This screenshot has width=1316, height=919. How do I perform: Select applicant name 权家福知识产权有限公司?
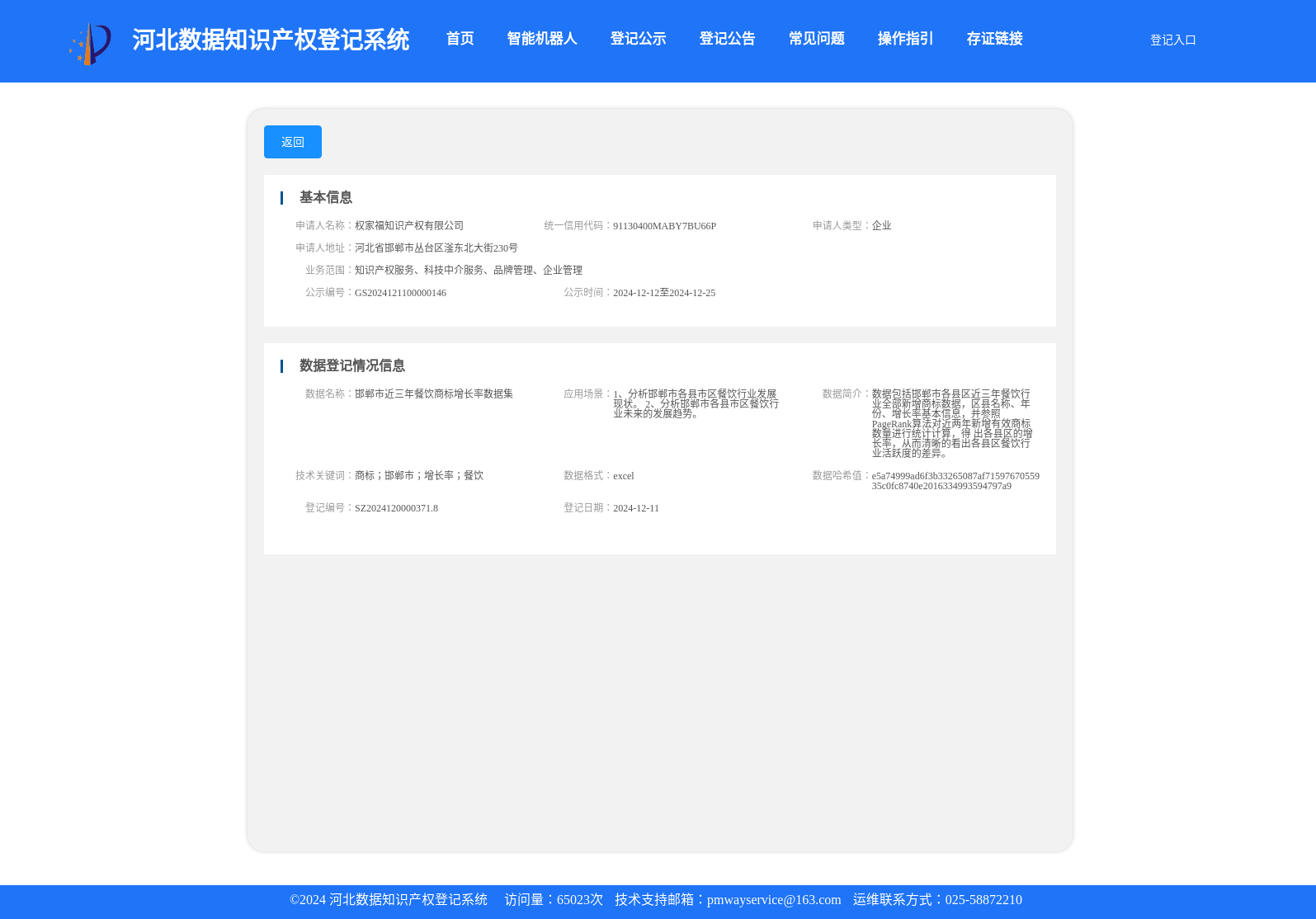(409, 226)
